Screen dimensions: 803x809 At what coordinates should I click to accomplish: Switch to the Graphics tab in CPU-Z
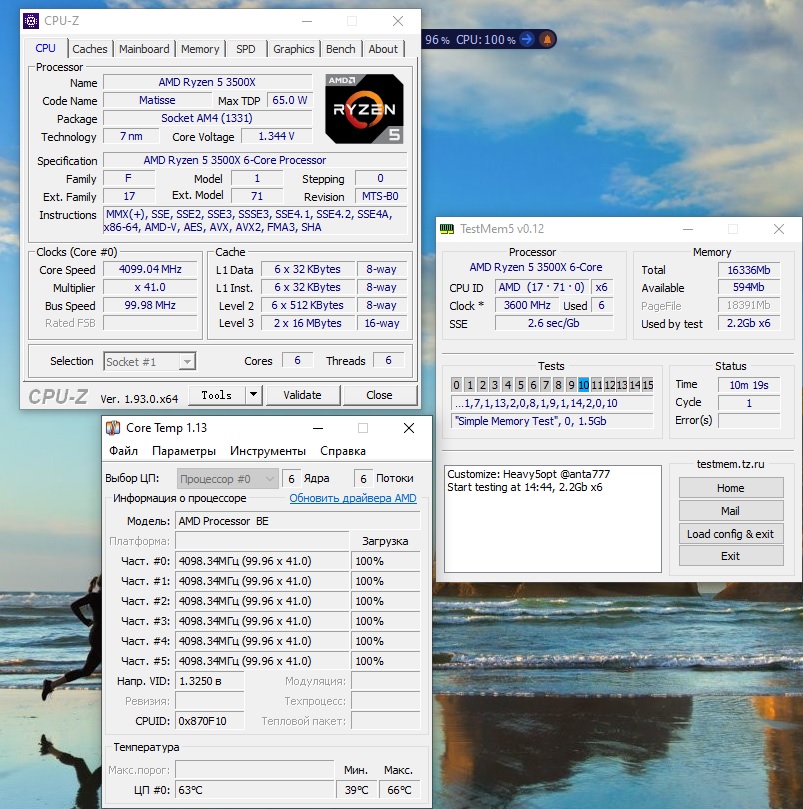294,49
